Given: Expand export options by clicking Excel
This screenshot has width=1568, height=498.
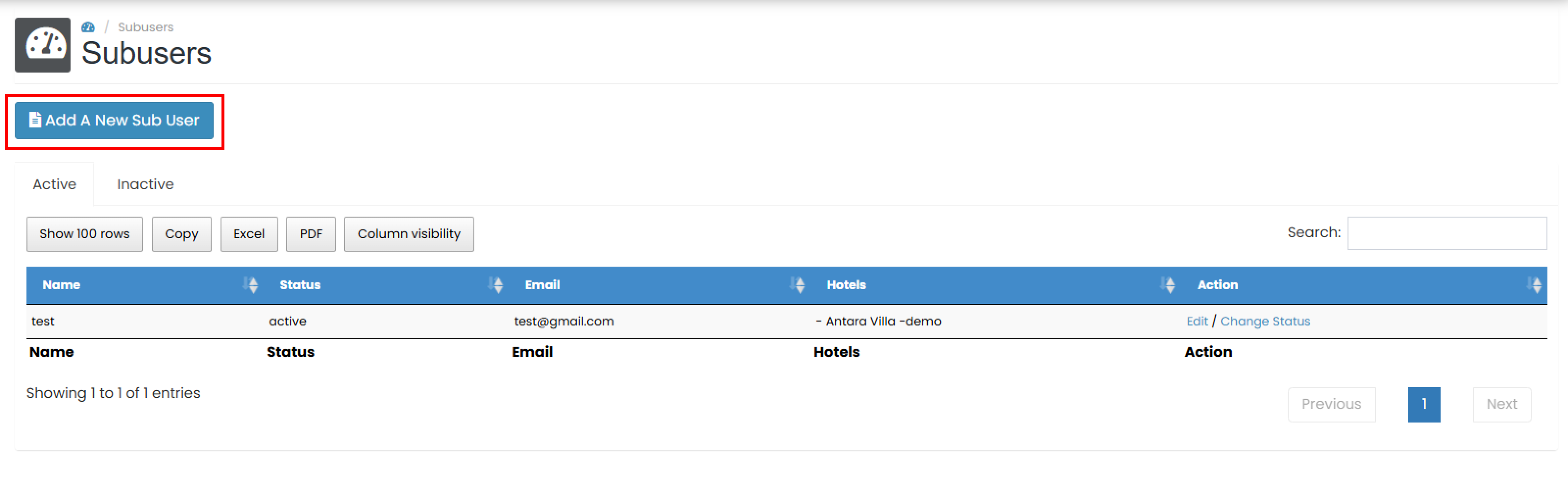Looking at the screenshot, I should [249, 234].
